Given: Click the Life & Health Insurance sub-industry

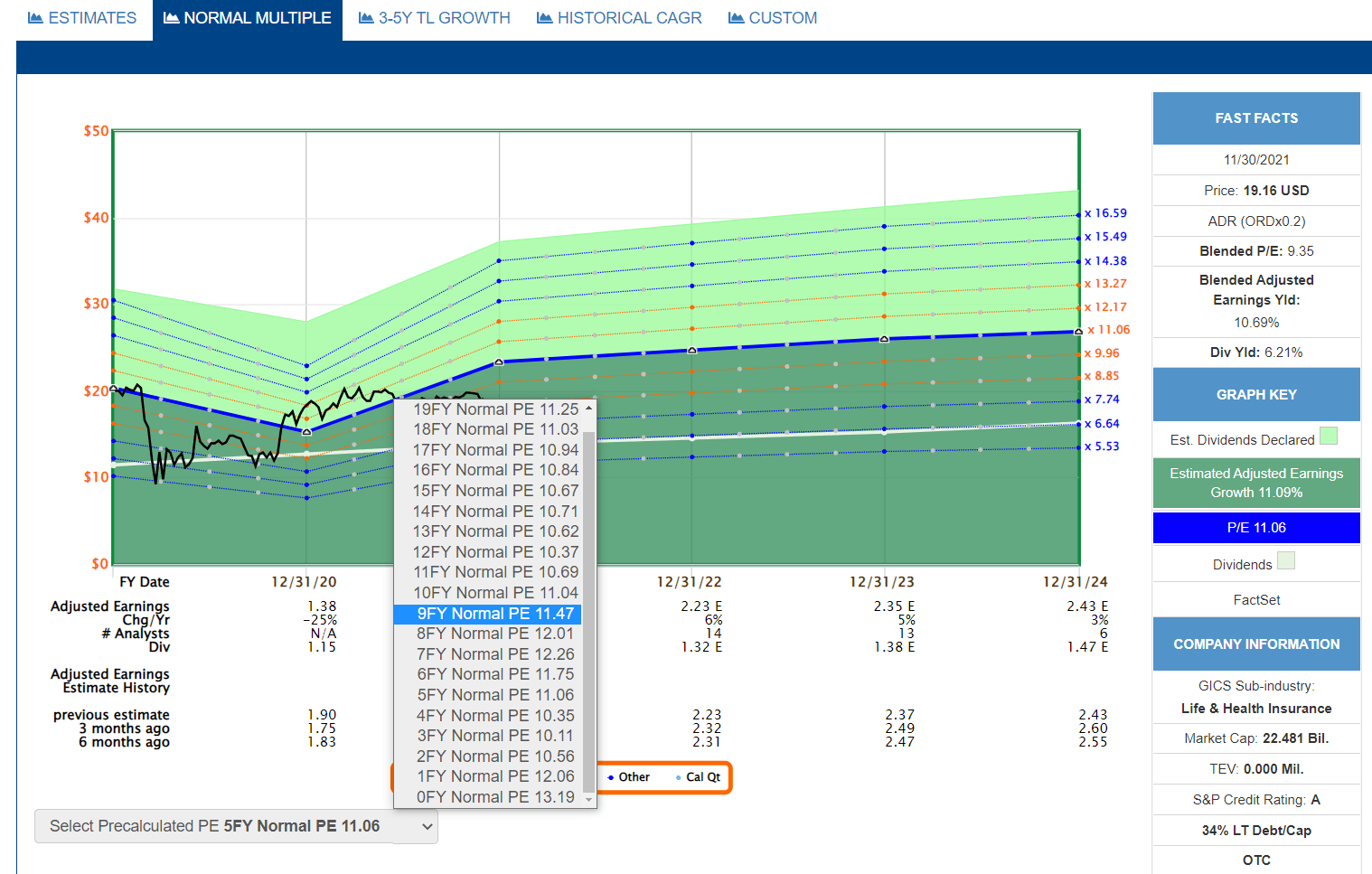Looking at the screenshot, I should coord(1256,709).
